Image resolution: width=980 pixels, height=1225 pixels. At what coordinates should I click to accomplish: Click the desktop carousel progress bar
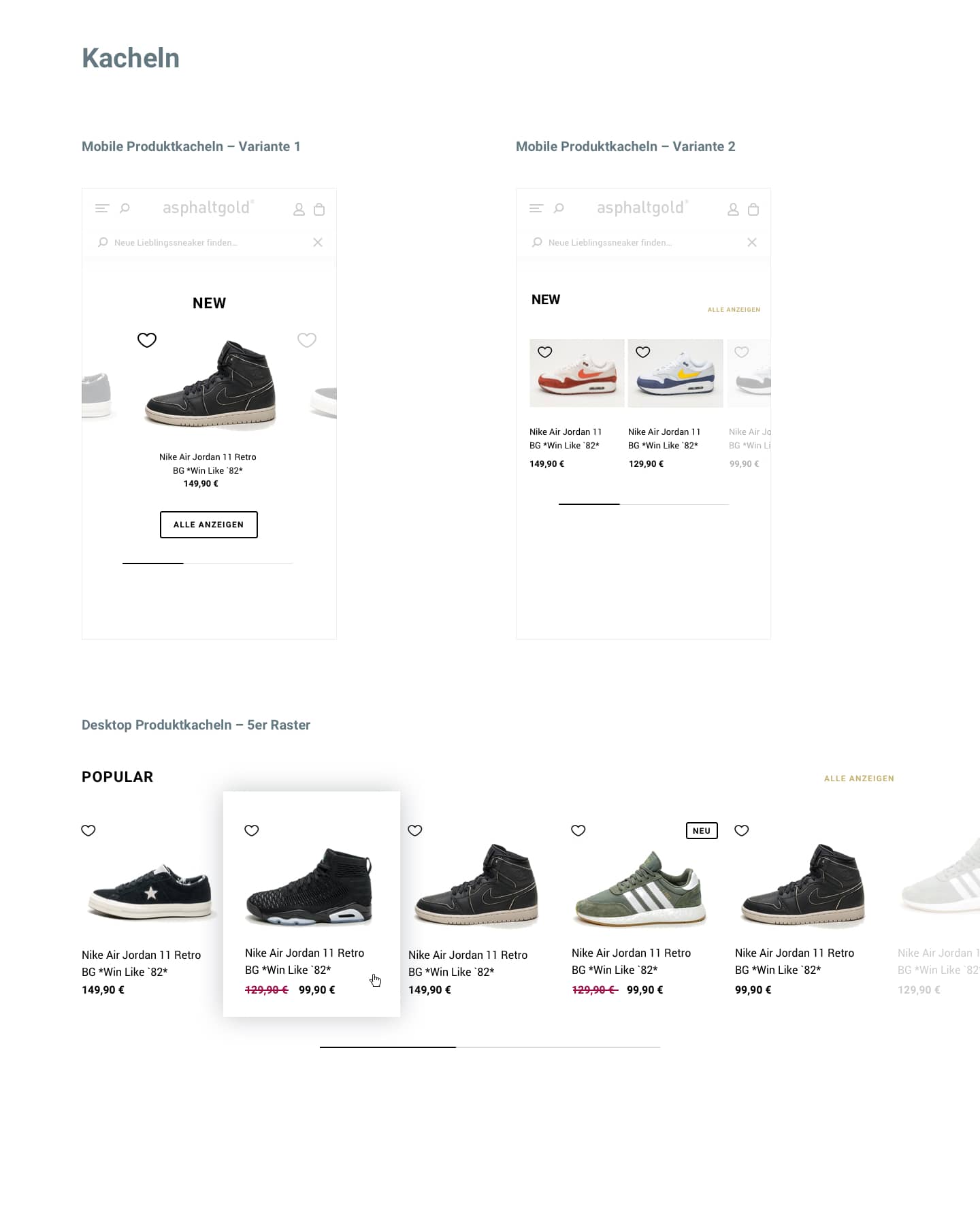pos(490,1047)
